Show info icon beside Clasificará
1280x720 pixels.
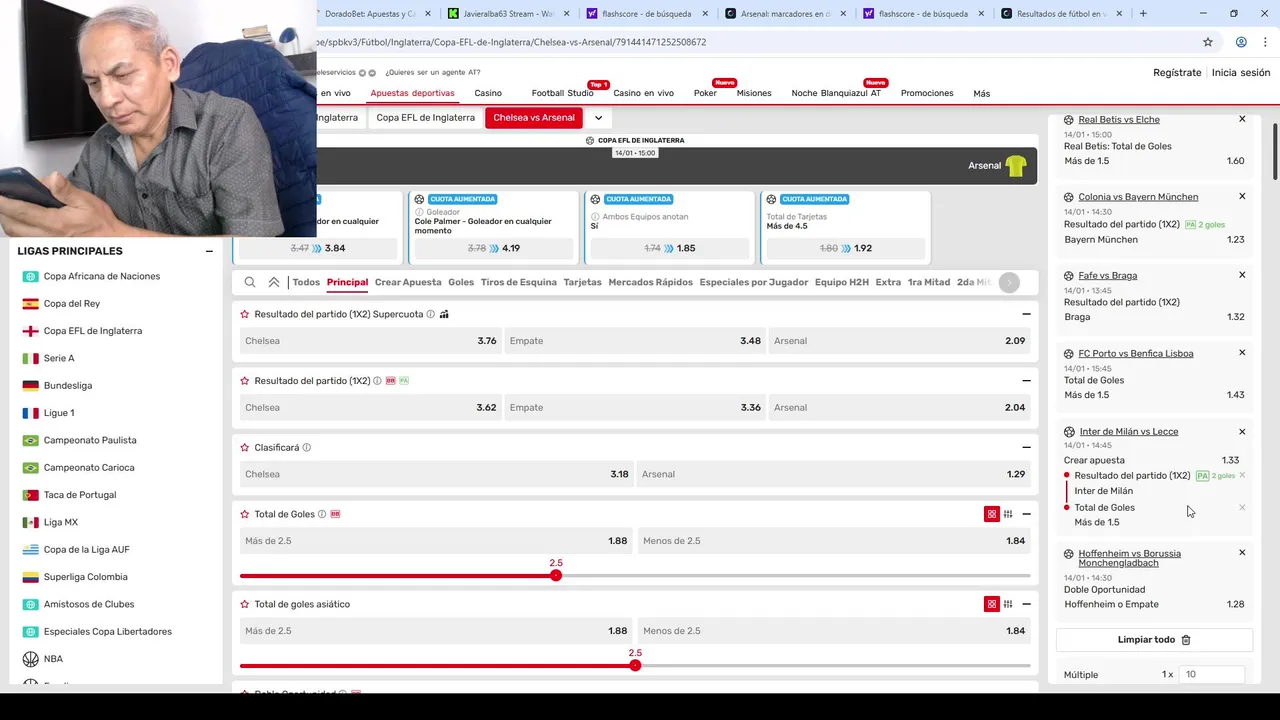tap(307, 448)
